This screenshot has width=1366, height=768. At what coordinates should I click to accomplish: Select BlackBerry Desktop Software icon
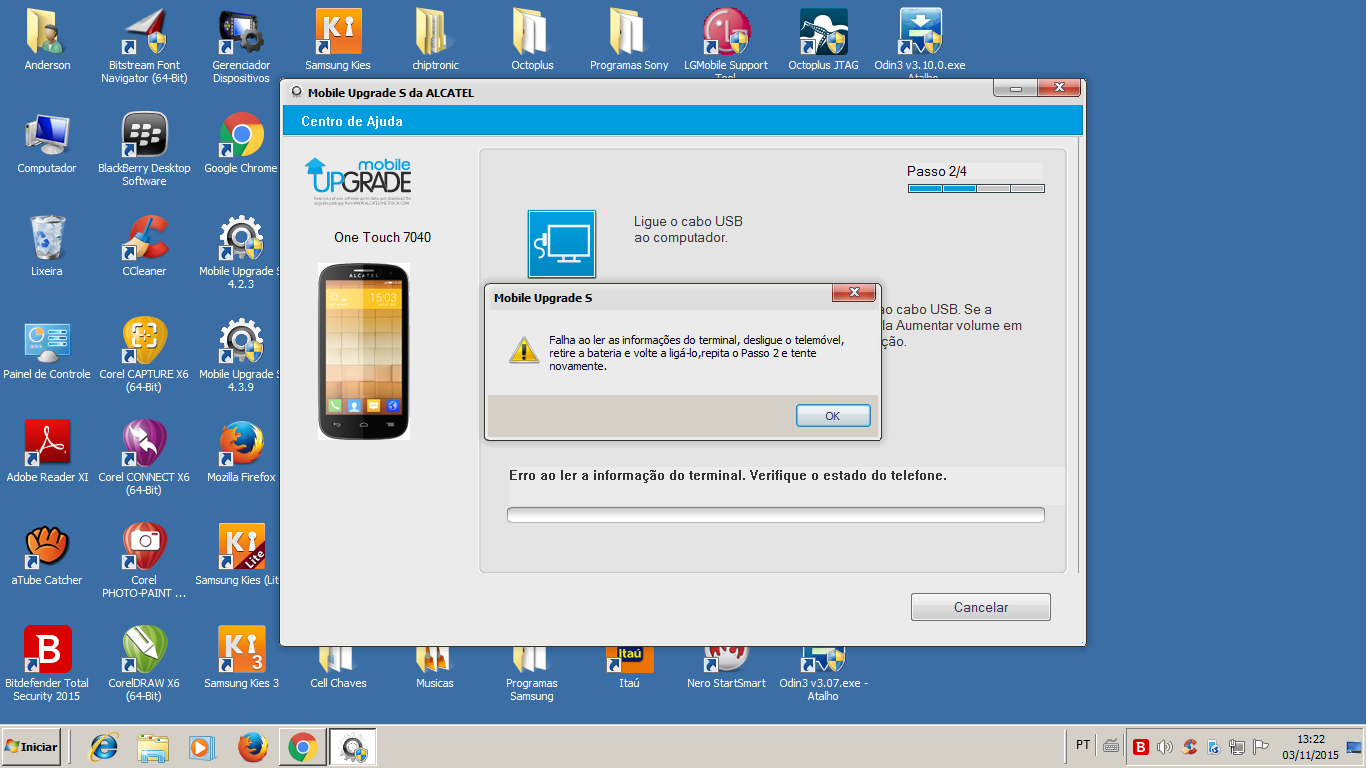pos(144,149)
